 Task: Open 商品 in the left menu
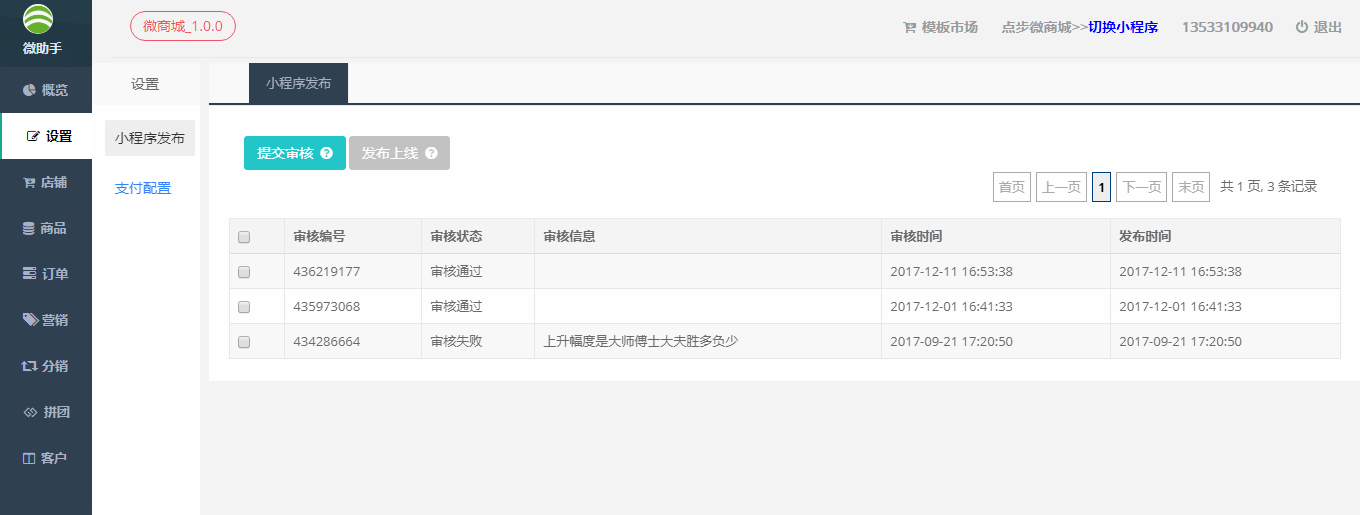tap(46, 228)
